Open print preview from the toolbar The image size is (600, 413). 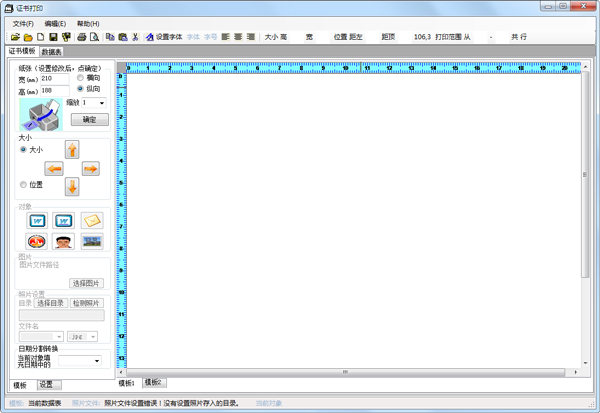click(94, 37)
